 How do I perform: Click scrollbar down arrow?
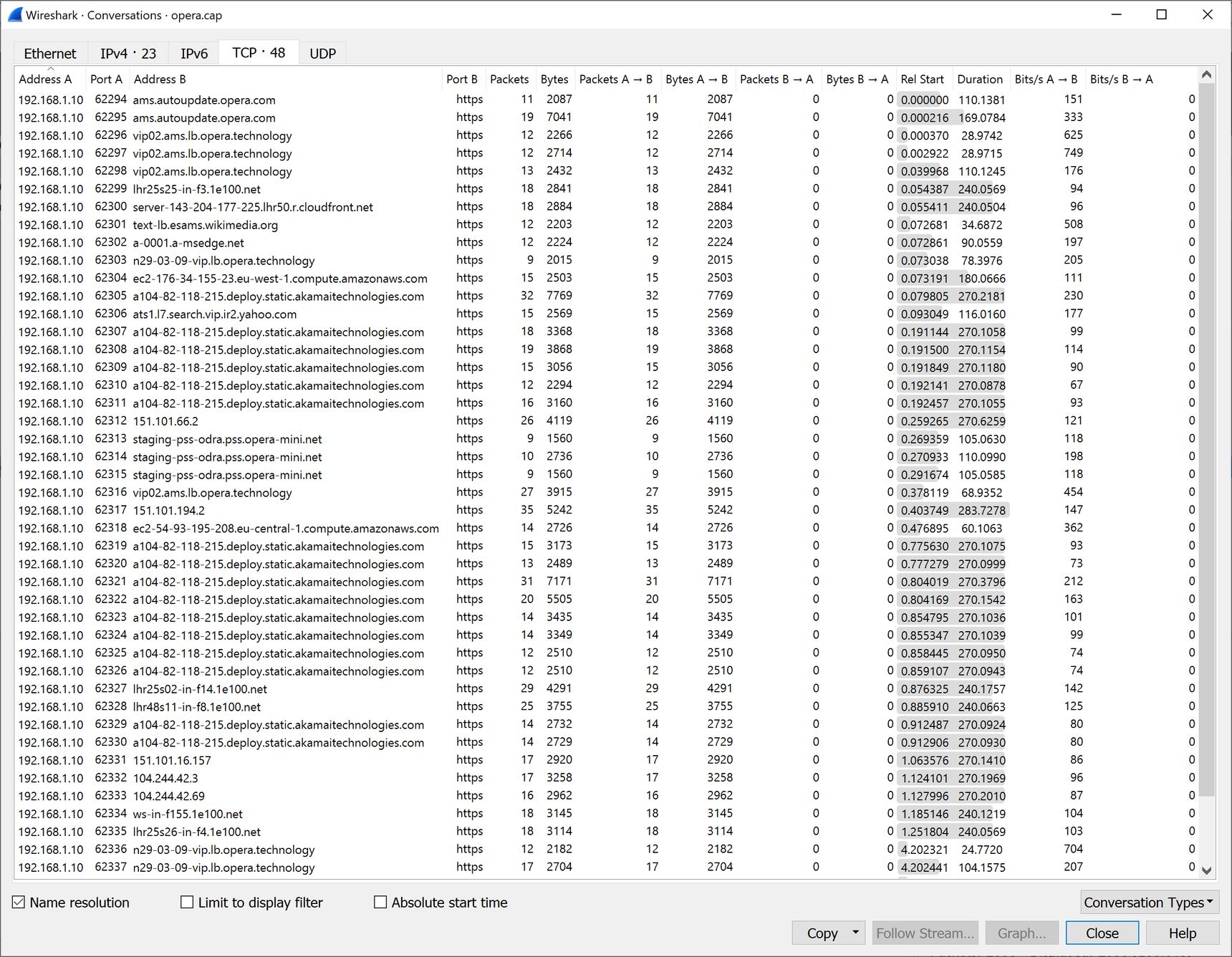pos(1207,870)
